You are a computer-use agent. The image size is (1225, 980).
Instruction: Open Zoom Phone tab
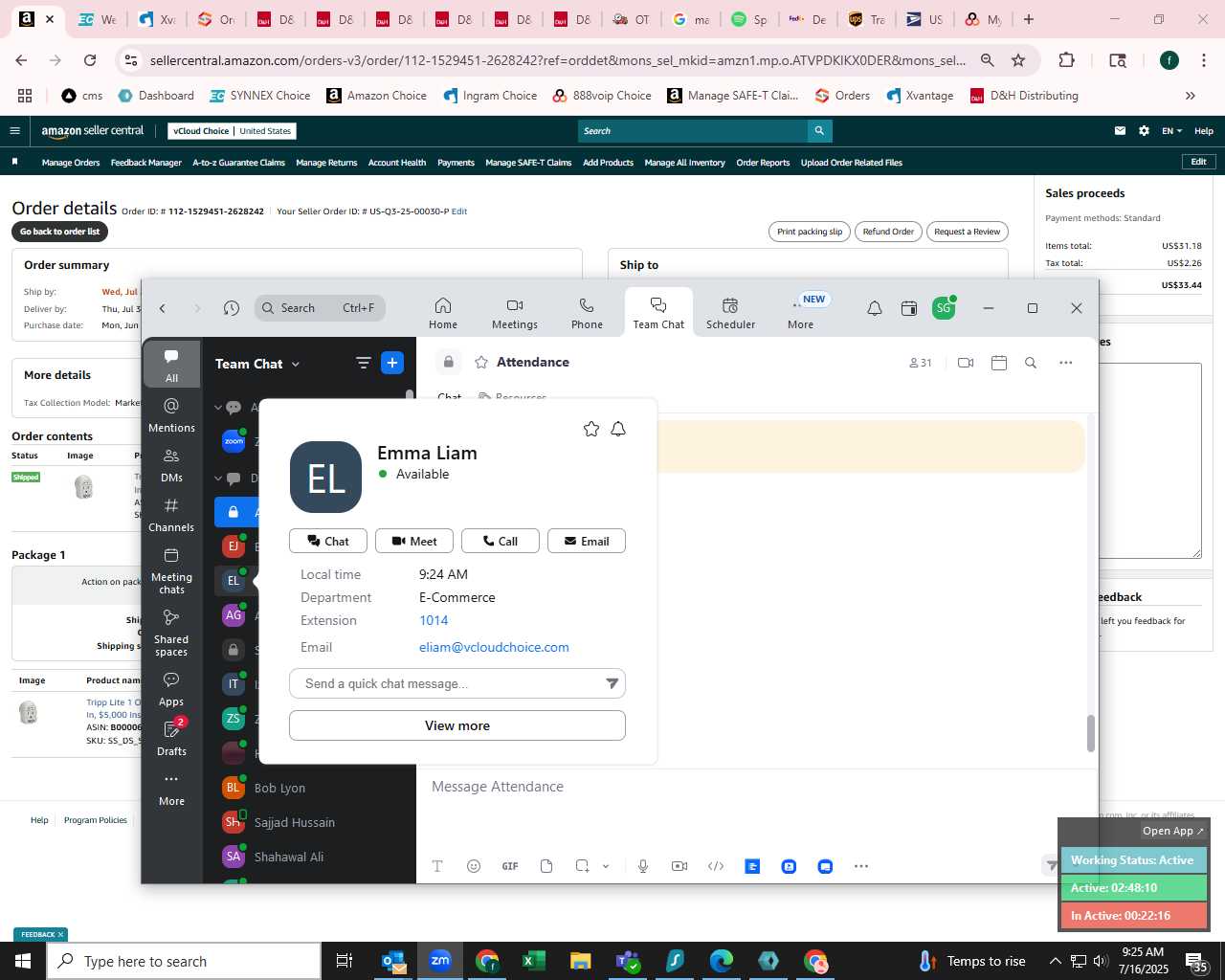coord(587,313)
